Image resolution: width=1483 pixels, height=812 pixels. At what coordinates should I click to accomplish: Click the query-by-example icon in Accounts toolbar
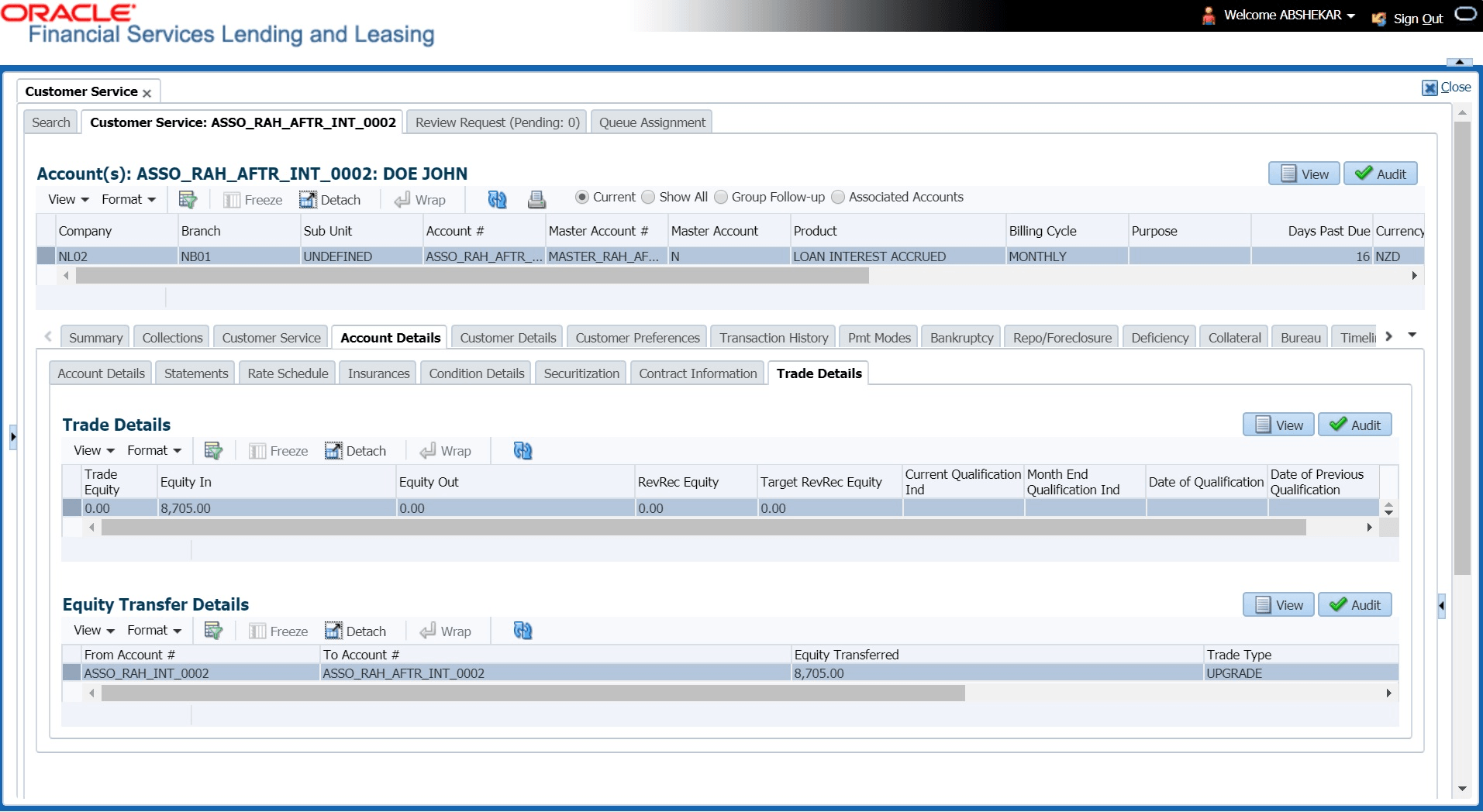coord(188,199)
